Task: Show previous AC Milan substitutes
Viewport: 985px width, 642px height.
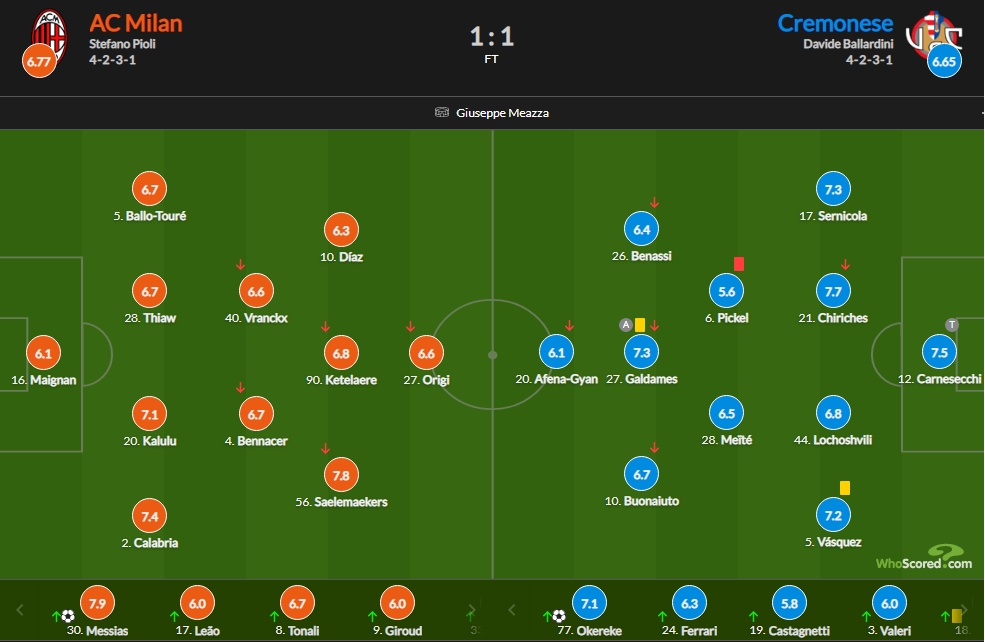Action: [20, 609]
